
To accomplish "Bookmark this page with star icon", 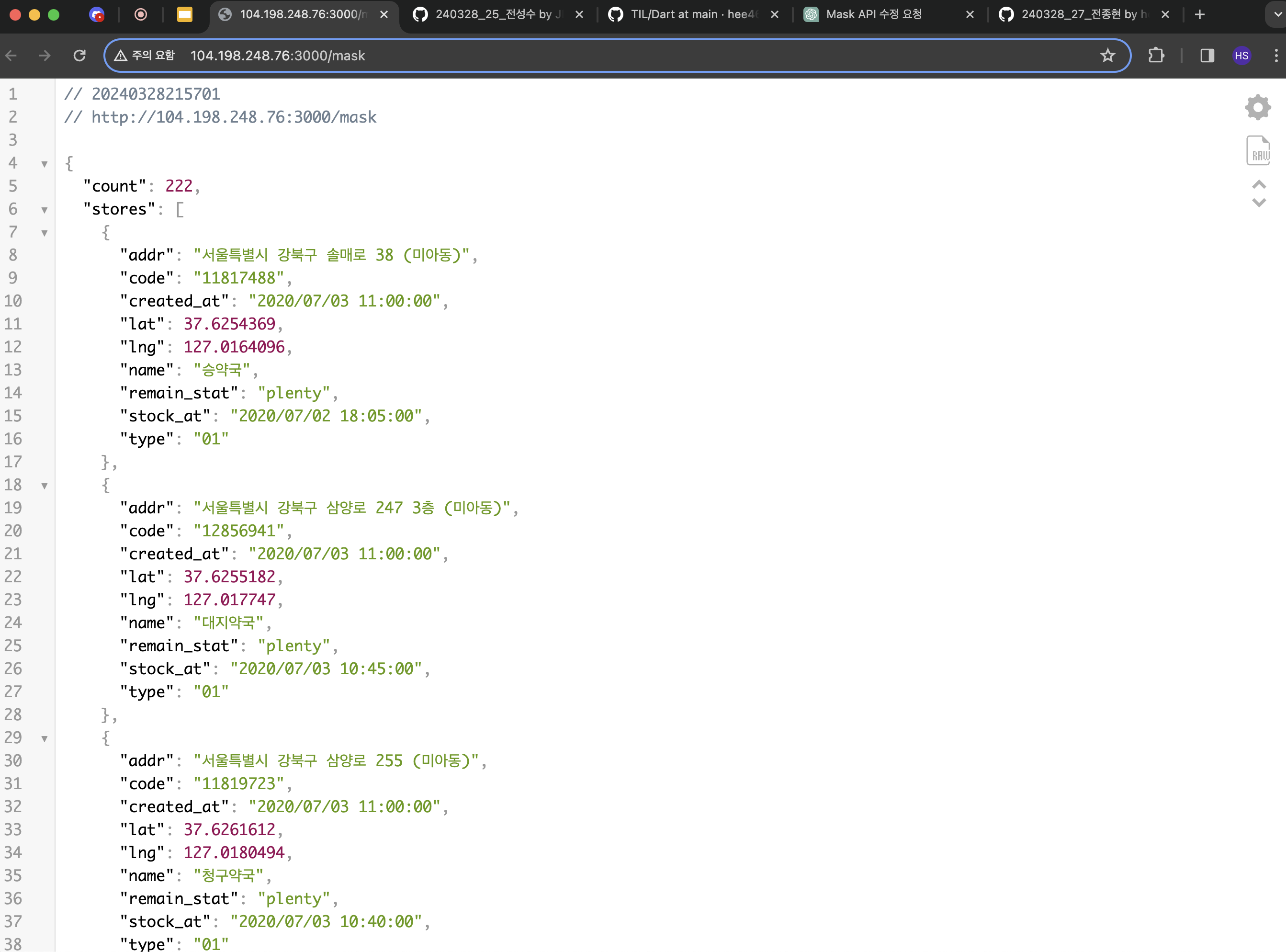I will (x=1107, y=56).
